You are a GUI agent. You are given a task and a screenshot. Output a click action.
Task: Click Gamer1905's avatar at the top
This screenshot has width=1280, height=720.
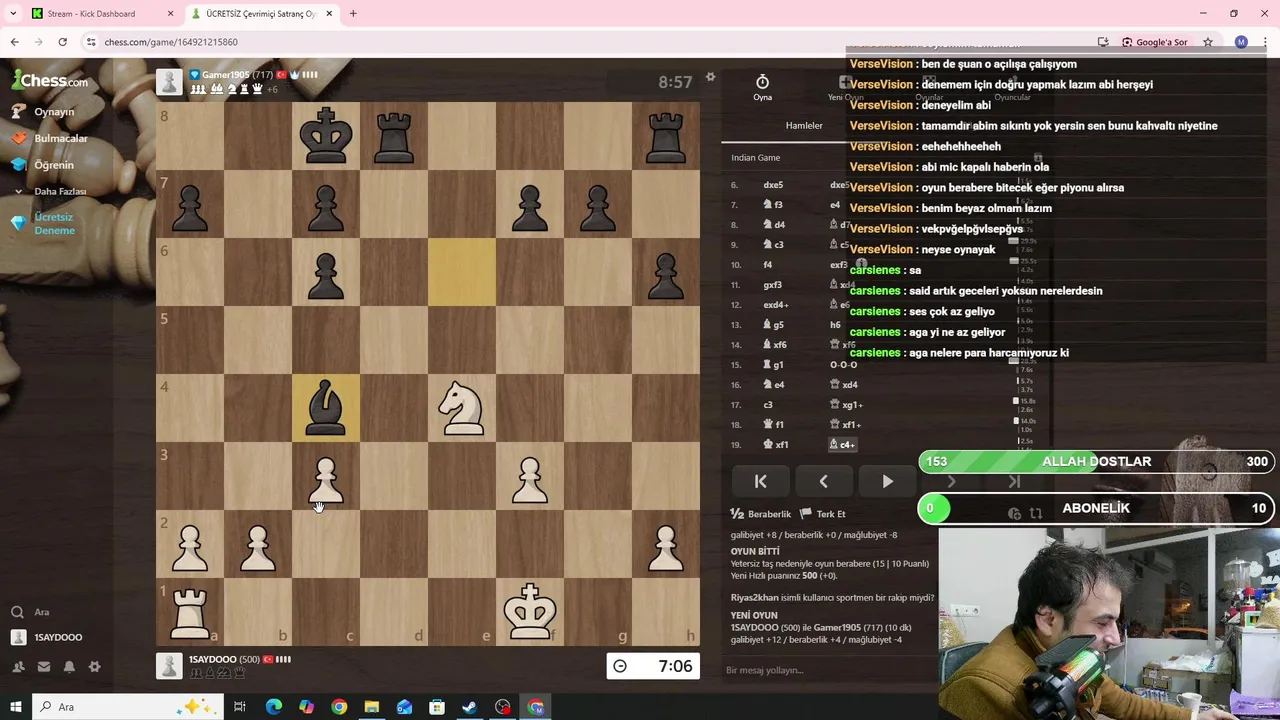(x=169, y=82)
